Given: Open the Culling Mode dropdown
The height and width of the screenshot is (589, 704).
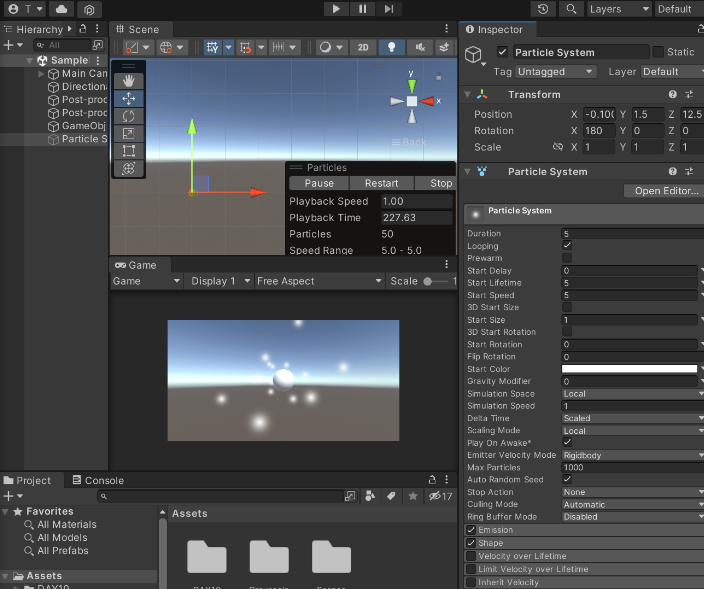Looking at the screenshot, I should pos(633,505).
